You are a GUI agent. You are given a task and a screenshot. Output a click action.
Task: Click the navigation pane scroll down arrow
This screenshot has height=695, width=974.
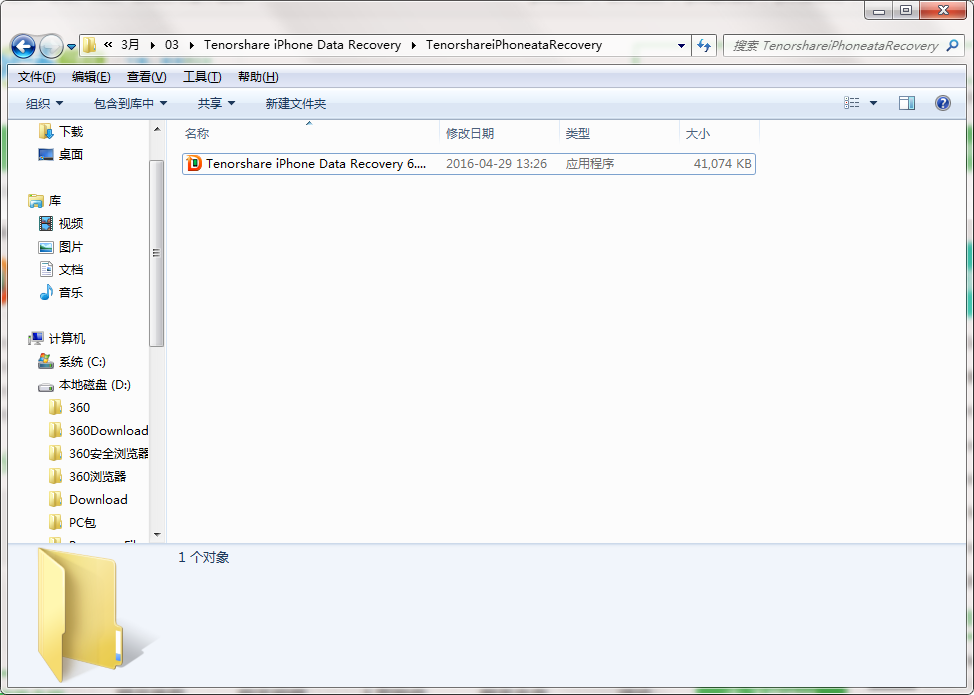tap(157, 535)
